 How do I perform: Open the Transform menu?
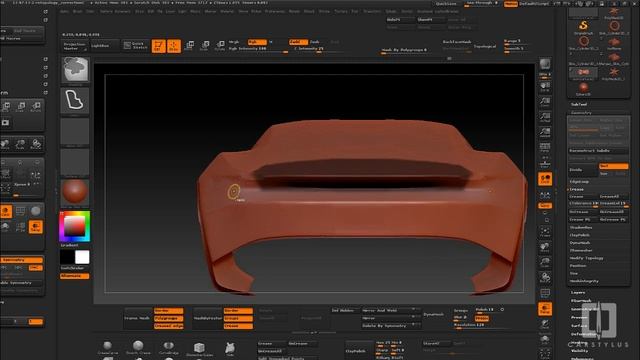(x=372, y=11)
